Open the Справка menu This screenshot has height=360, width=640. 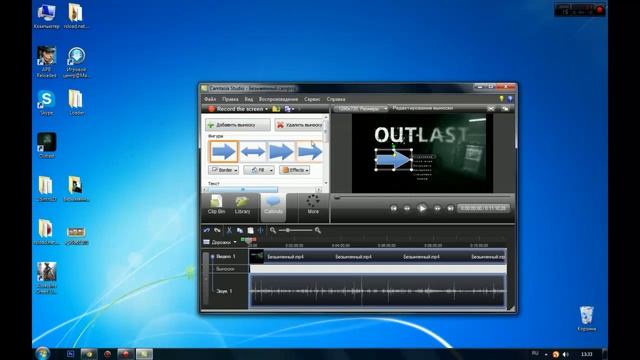pos(336,99)
